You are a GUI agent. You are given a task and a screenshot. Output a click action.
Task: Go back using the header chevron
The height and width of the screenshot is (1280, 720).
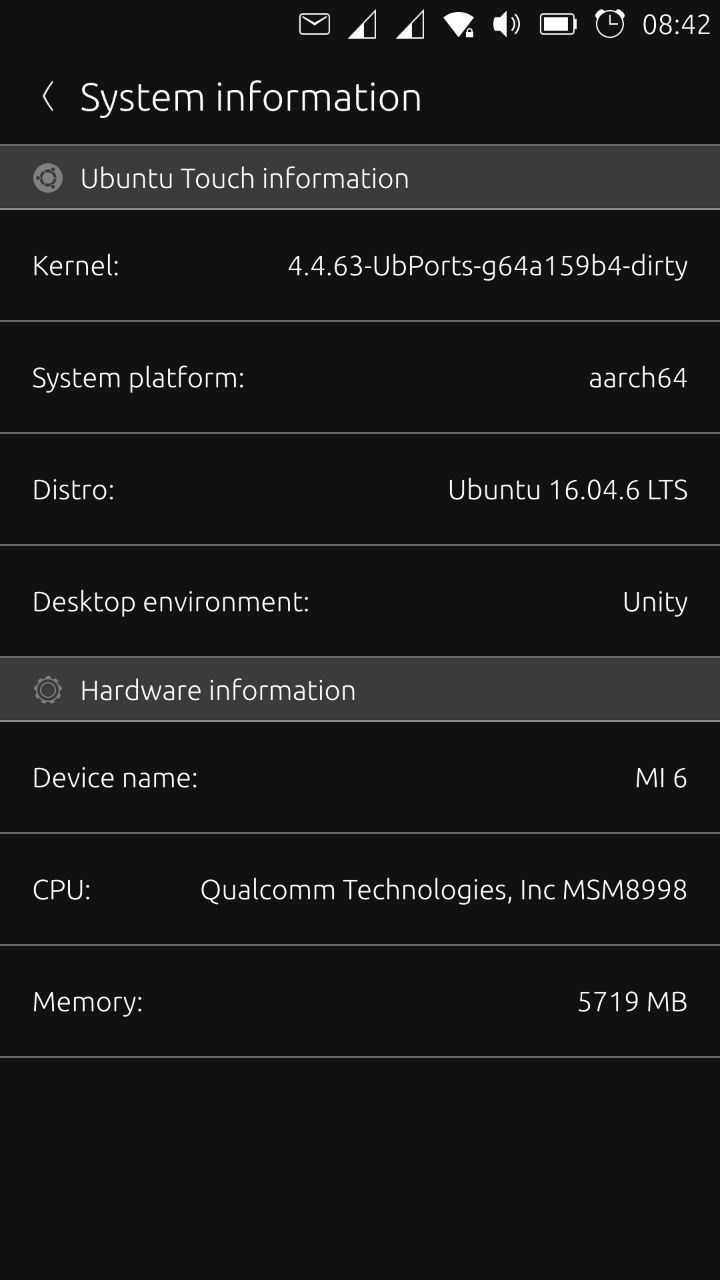(x=47, y=97)
